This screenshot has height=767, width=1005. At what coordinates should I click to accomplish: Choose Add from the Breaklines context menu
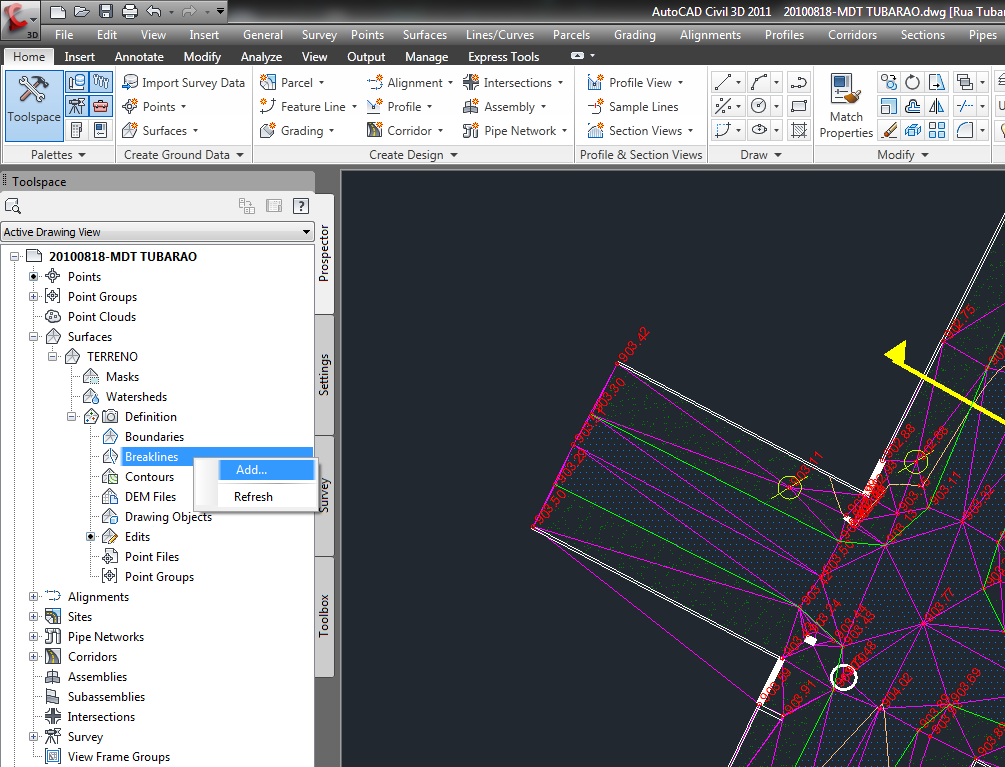click(253, 470)
